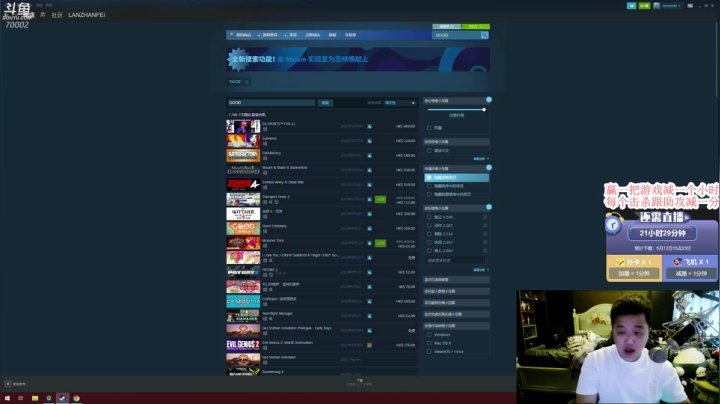
Task: Toggle Special Offers checkbox under price slider
Action: coord(429,128)
